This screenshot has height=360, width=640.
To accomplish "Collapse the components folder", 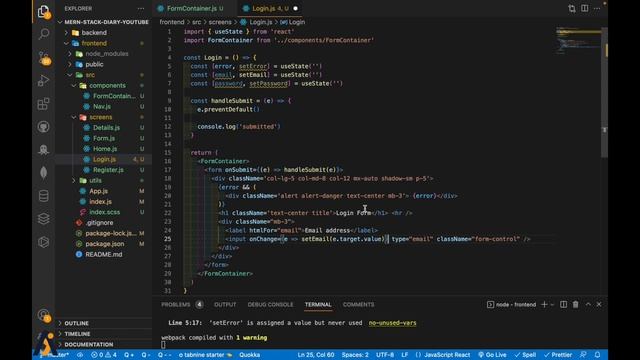I will 107,86.
